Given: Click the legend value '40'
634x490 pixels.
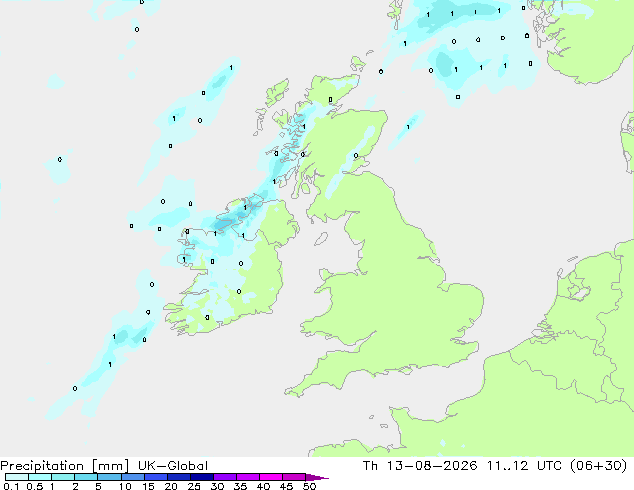Looking at the screenshot, I should click(263, 486).
